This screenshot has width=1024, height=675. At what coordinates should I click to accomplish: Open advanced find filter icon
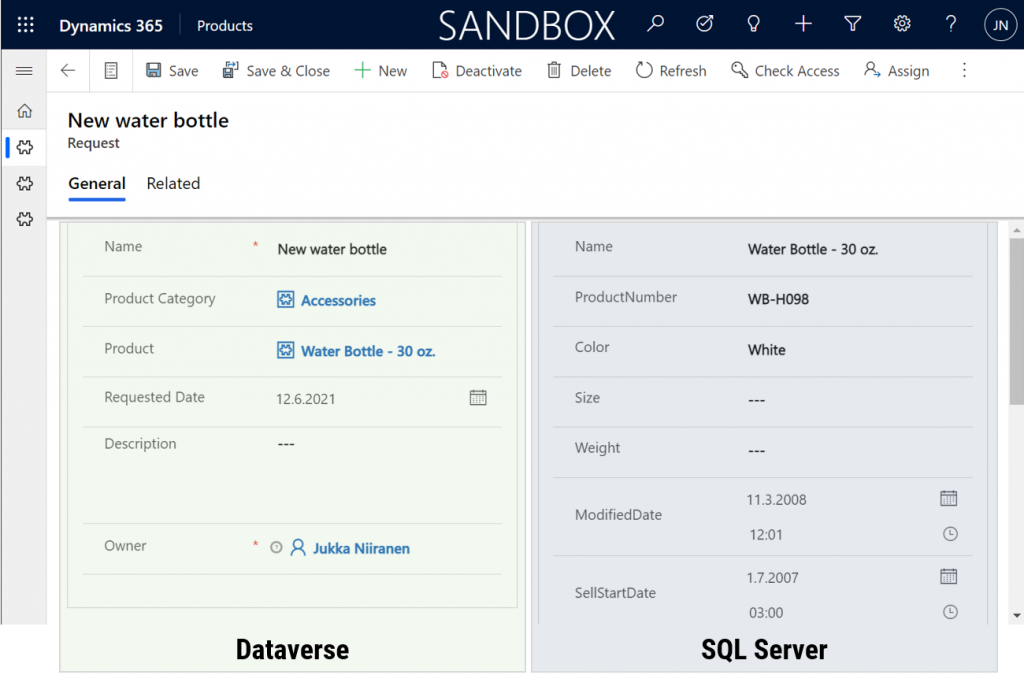click(852, 24)
